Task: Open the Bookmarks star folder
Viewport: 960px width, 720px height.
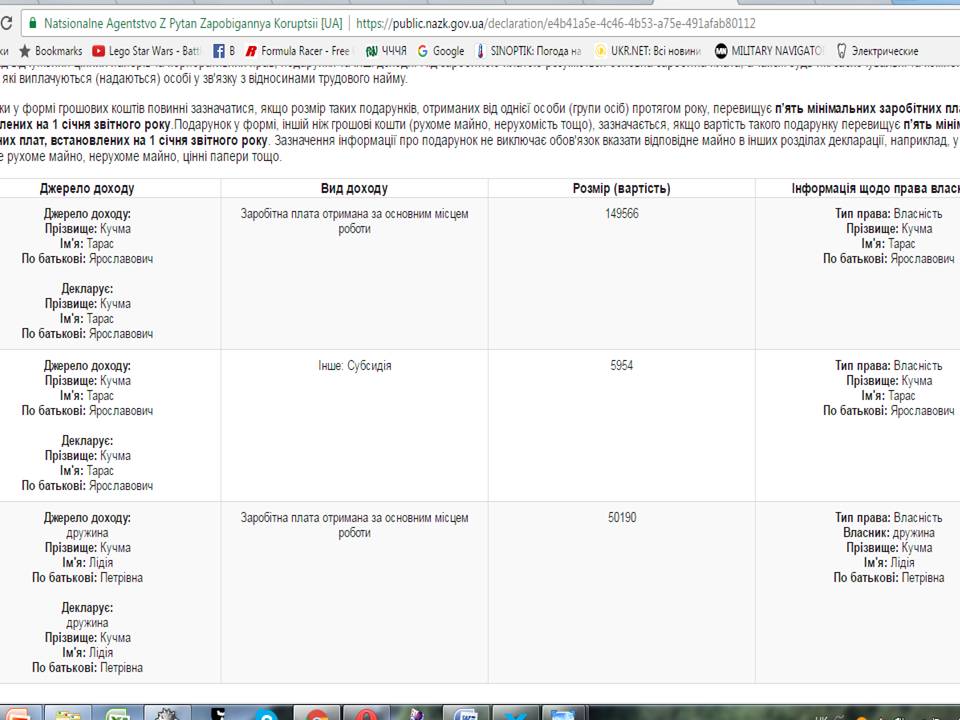Action: [50, 51]
